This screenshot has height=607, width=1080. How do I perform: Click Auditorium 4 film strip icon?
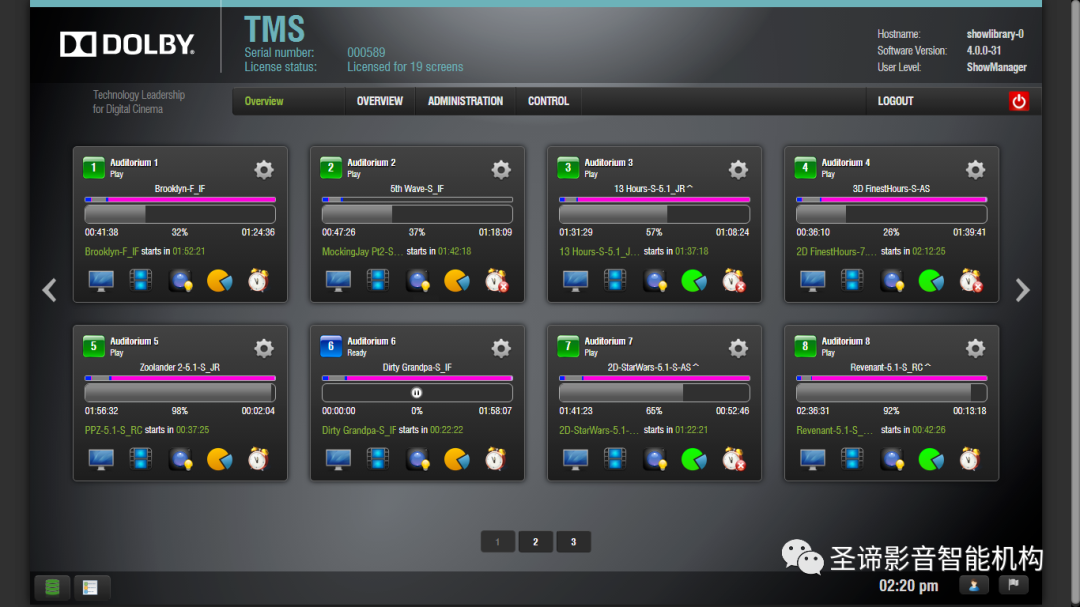pos(852,280)
